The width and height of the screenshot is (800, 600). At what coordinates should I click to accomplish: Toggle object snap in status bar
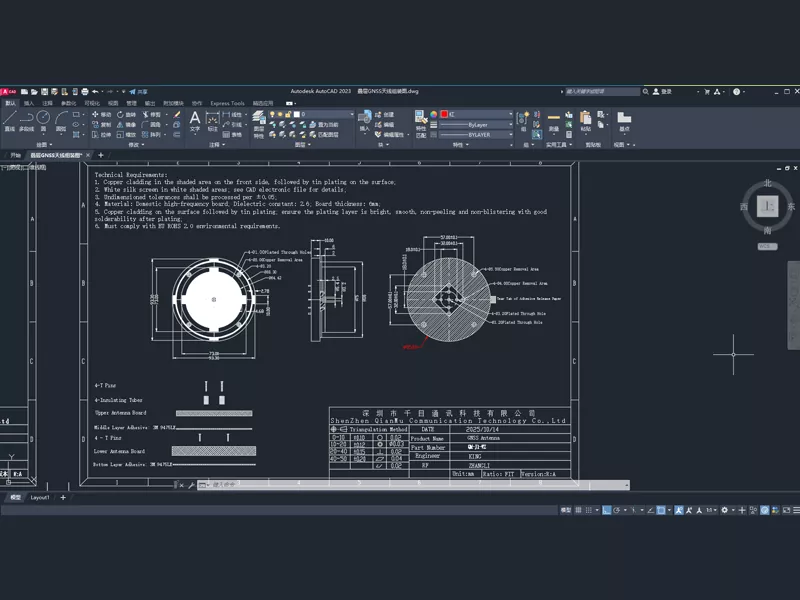[661, 510]
